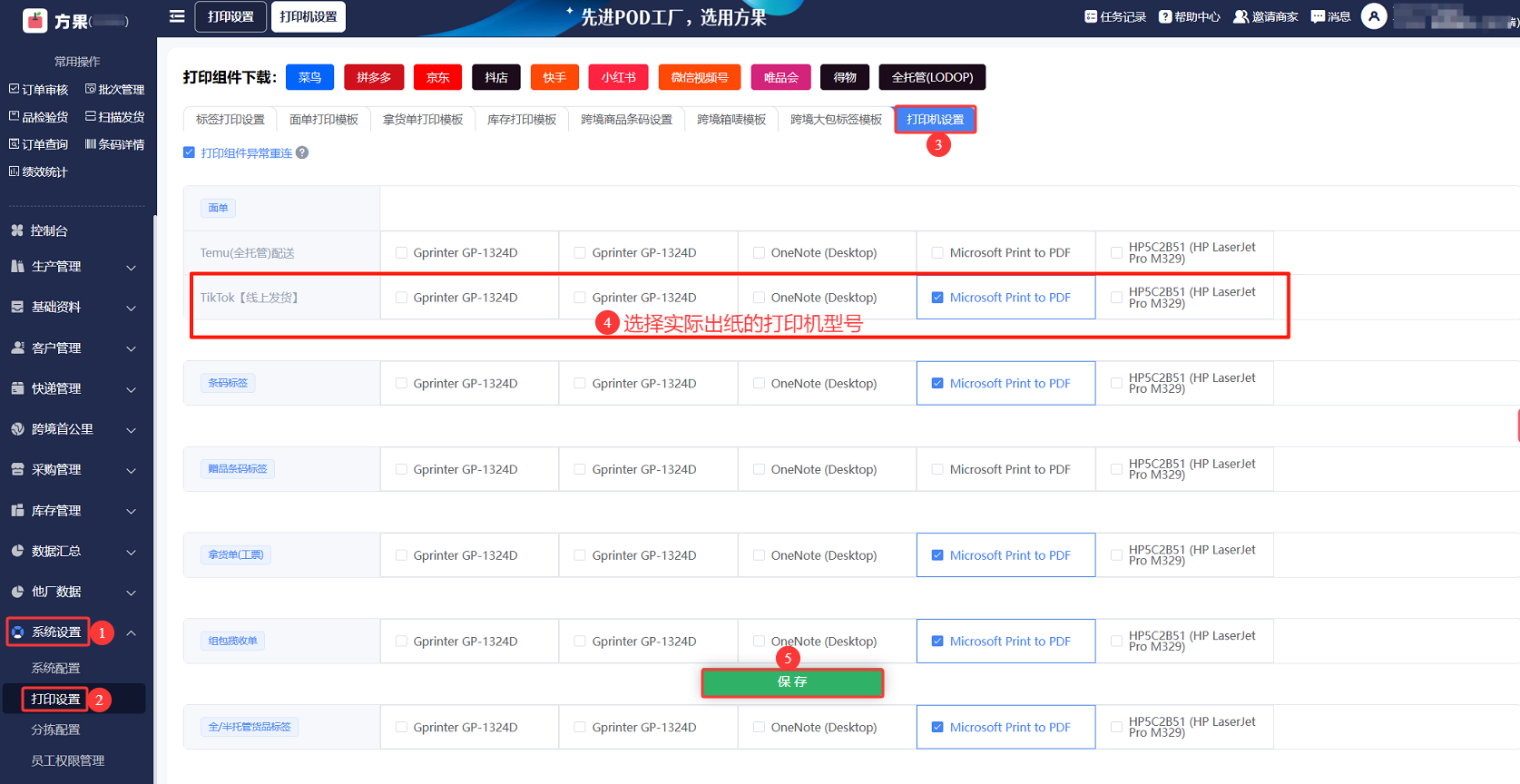Image resolution: width=1520 pixels, height=784 pixels.
Task: Download the 快手 print component
Action: (554, 77)
